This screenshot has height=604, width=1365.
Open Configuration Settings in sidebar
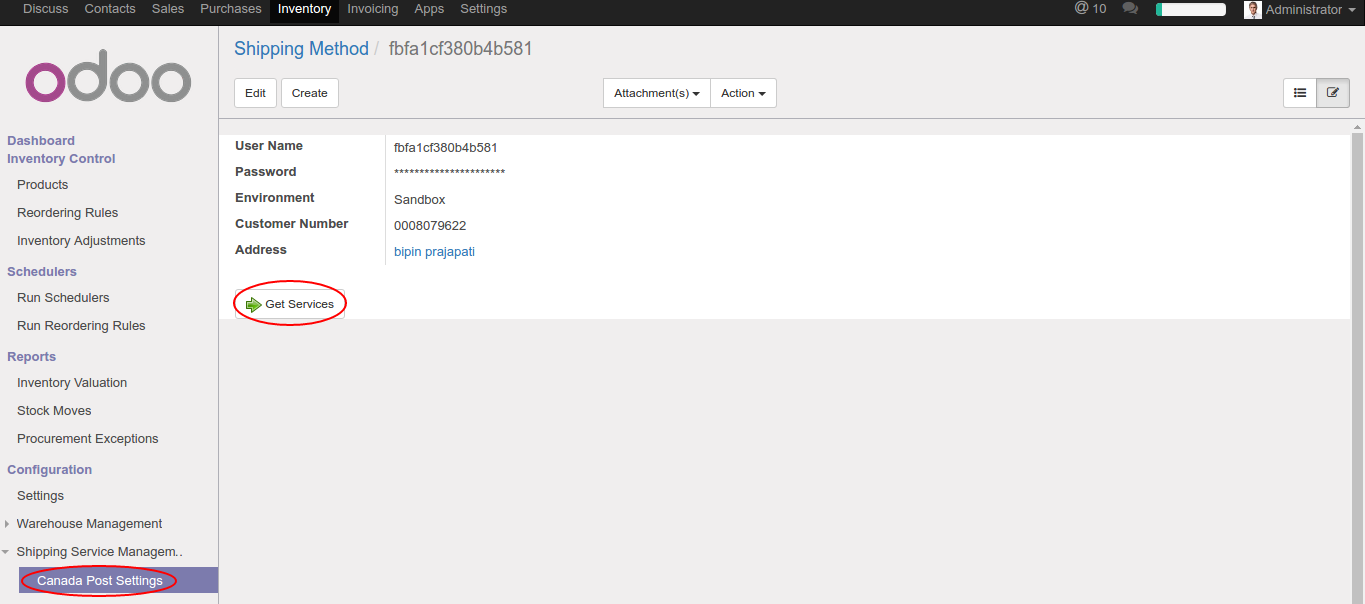(40, 496)
